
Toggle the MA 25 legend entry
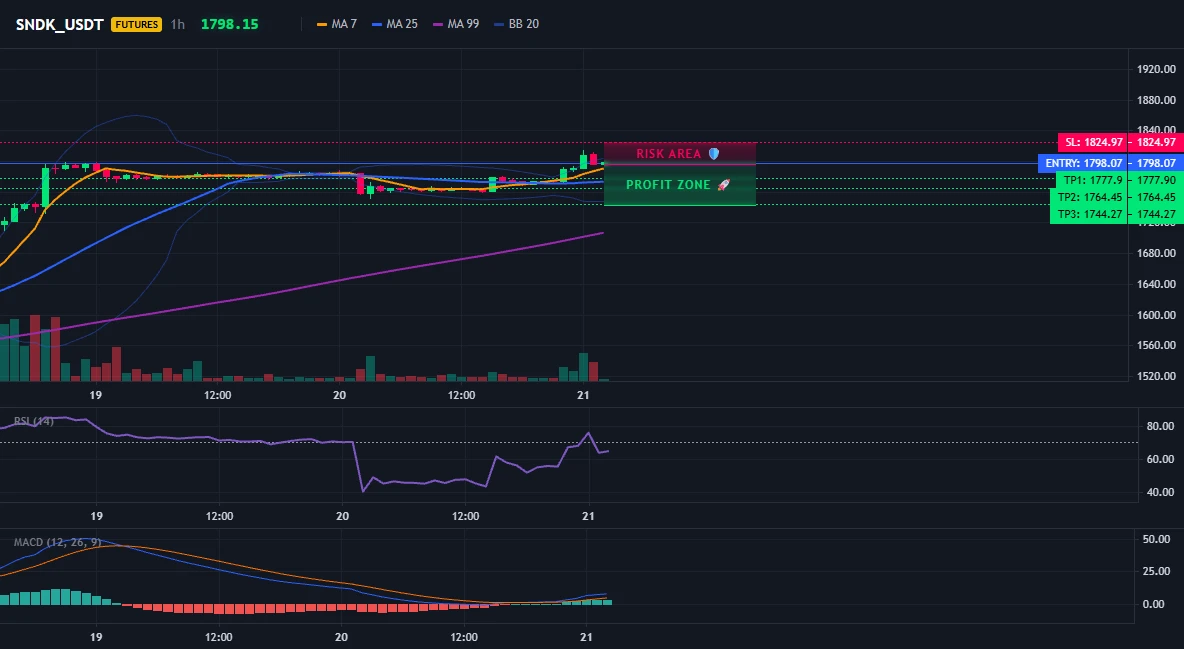tap(395, 24)
